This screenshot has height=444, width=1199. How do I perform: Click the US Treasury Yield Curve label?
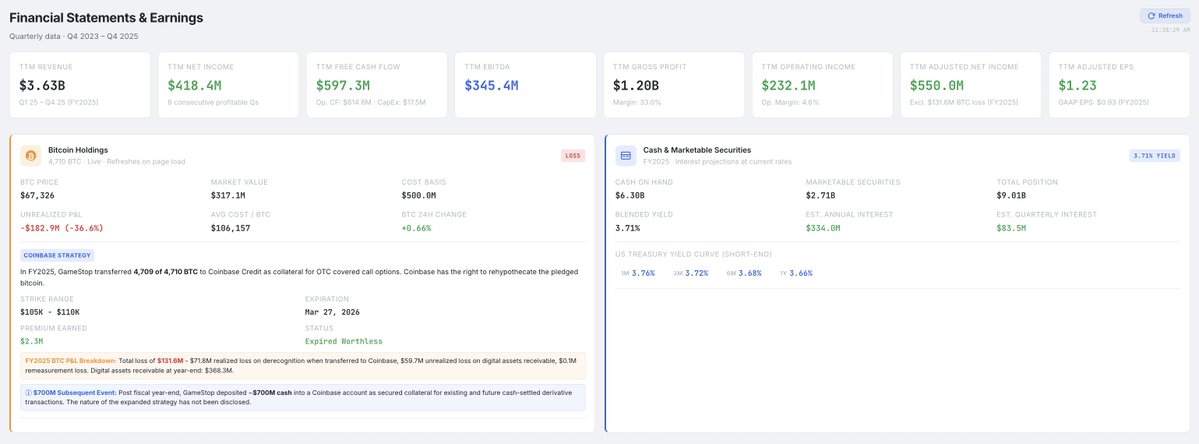point(694,254)
